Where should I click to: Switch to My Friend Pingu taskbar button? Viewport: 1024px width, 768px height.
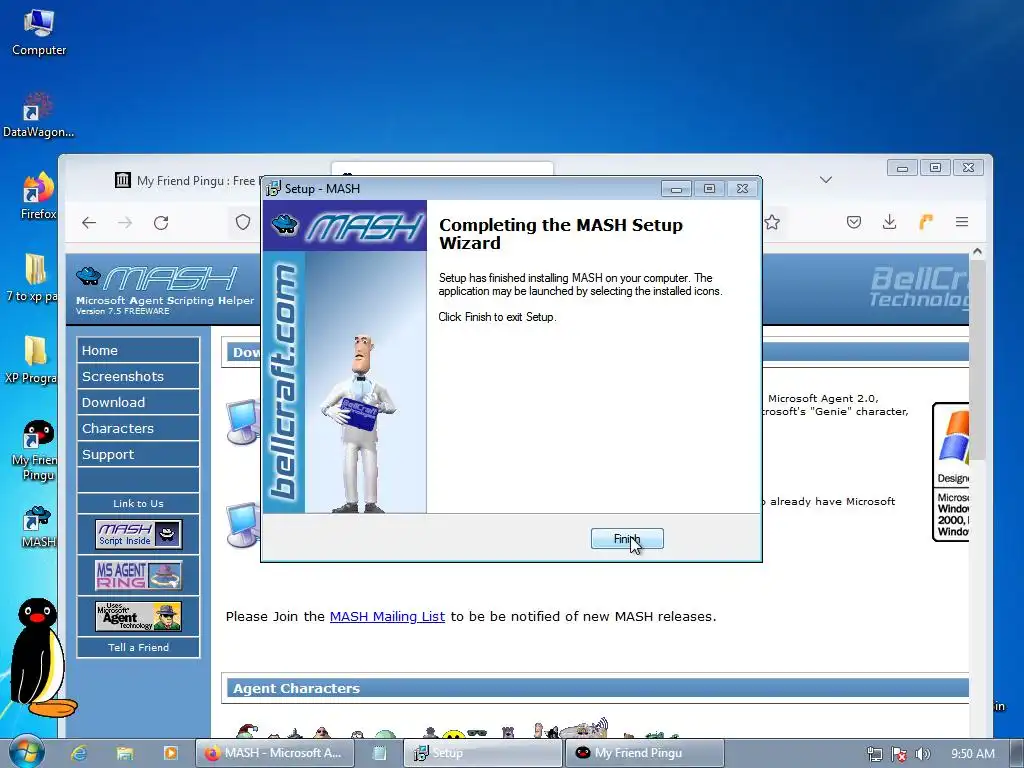pyautogui.click(x=645, y=753)
